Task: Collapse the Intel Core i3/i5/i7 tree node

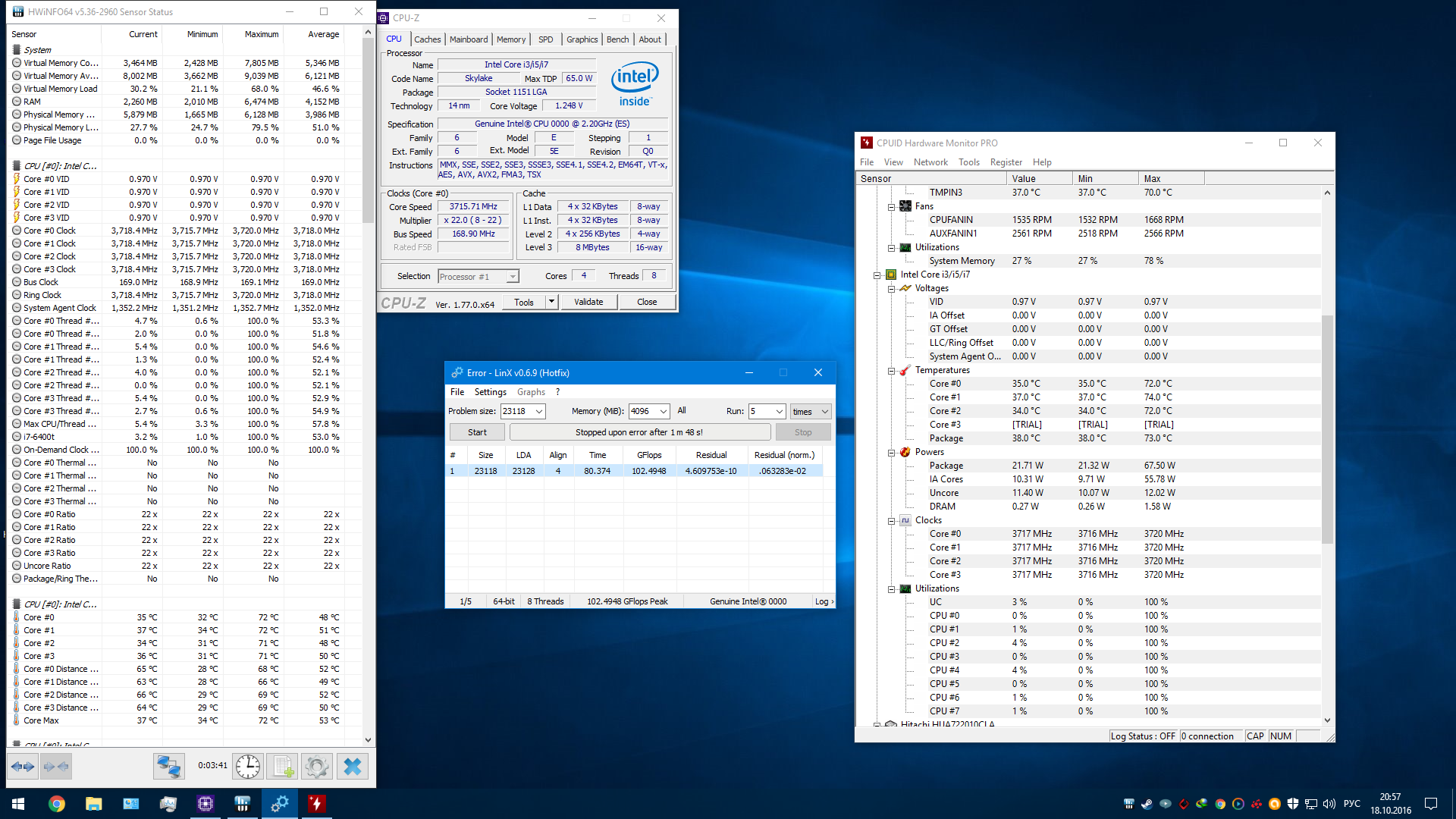Action: click(x=877, y=275)
